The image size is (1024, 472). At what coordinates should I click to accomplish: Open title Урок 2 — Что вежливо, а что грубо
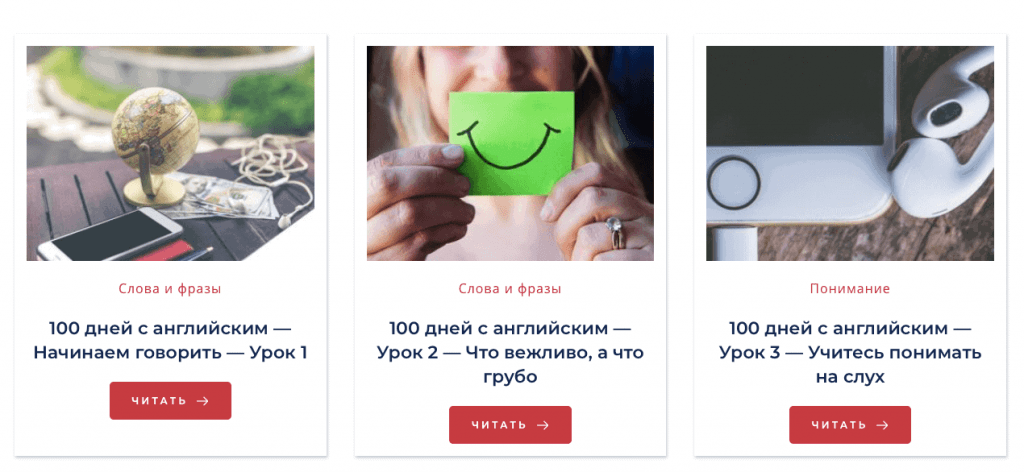510,353
